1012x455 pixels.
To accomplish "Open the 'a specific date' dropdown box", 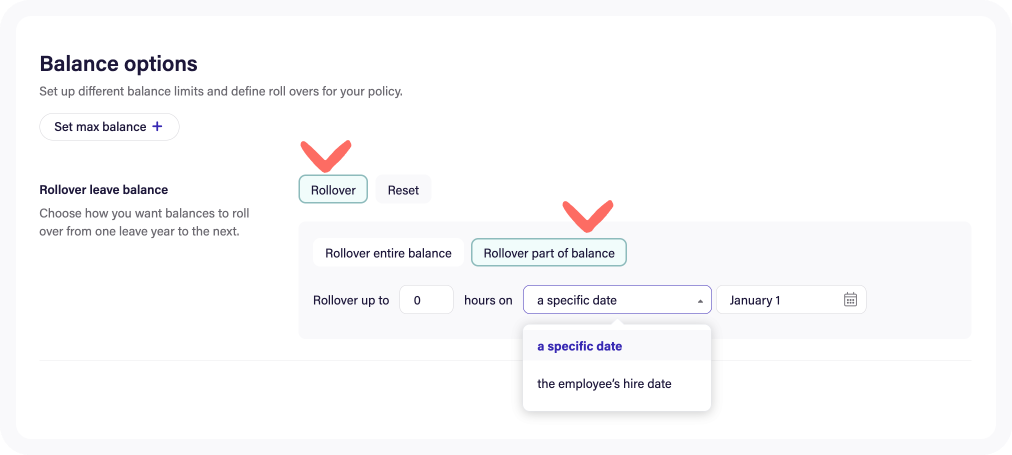I will (617, 300).
